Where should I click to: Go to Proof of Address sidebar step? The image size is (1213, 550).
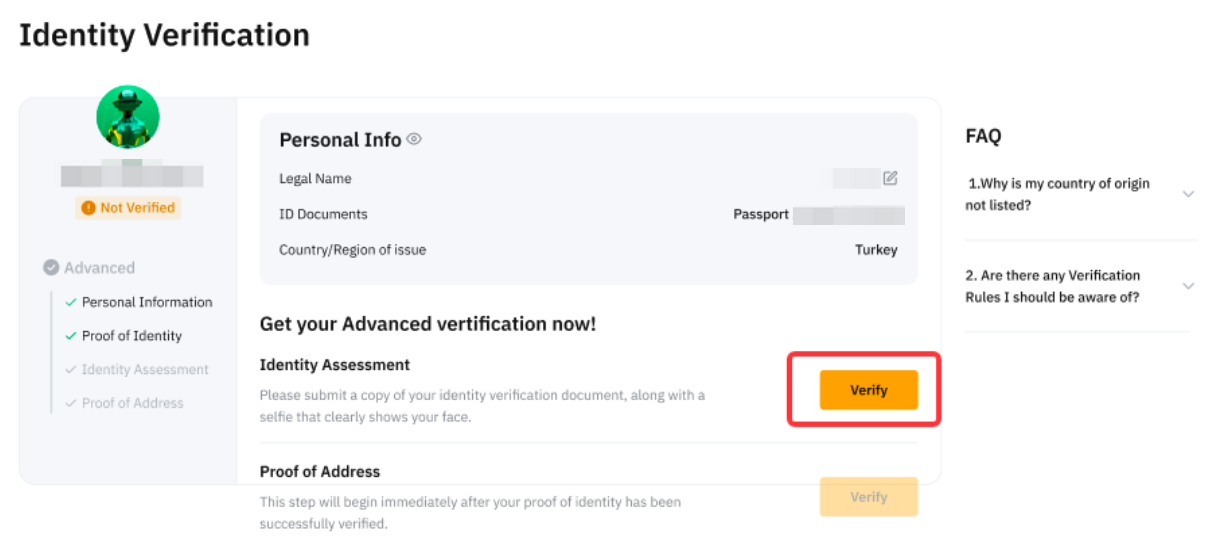coord(133,404)
